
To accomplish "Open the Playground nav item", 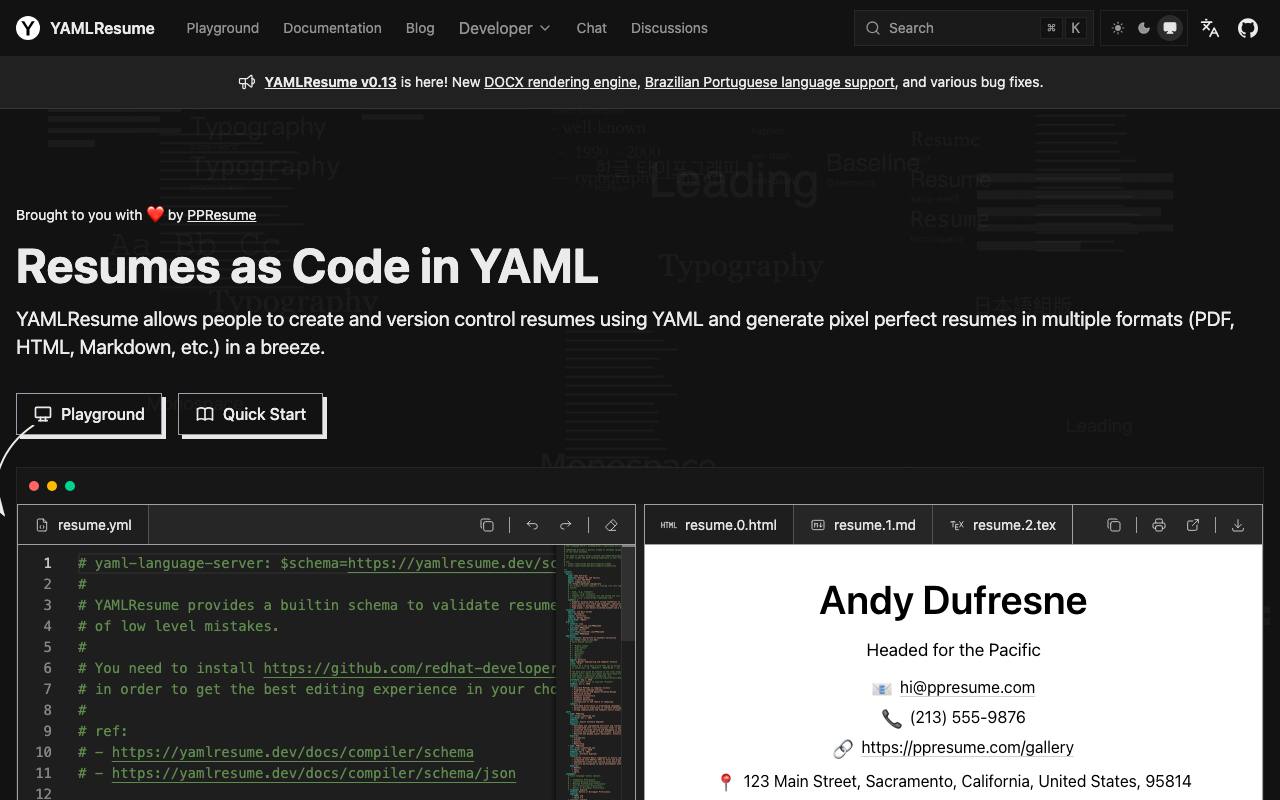I will point(223,28).
